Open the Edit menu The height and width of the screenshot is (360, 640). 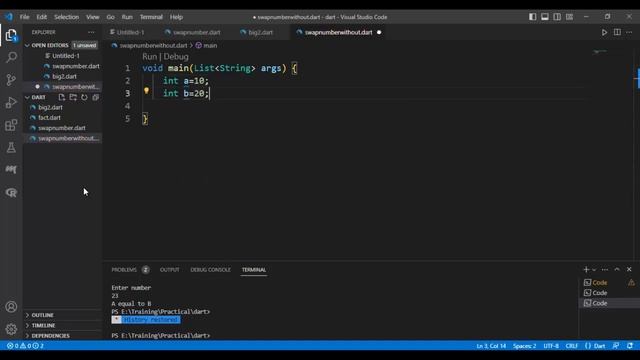point(42,17)
